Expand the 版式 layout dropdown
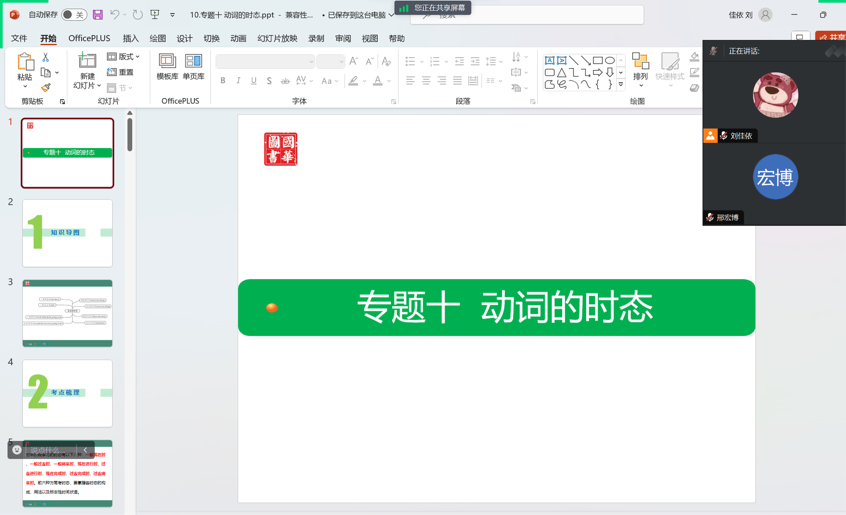This screenshot has width=846, height=515. click(x=124, y=57)
